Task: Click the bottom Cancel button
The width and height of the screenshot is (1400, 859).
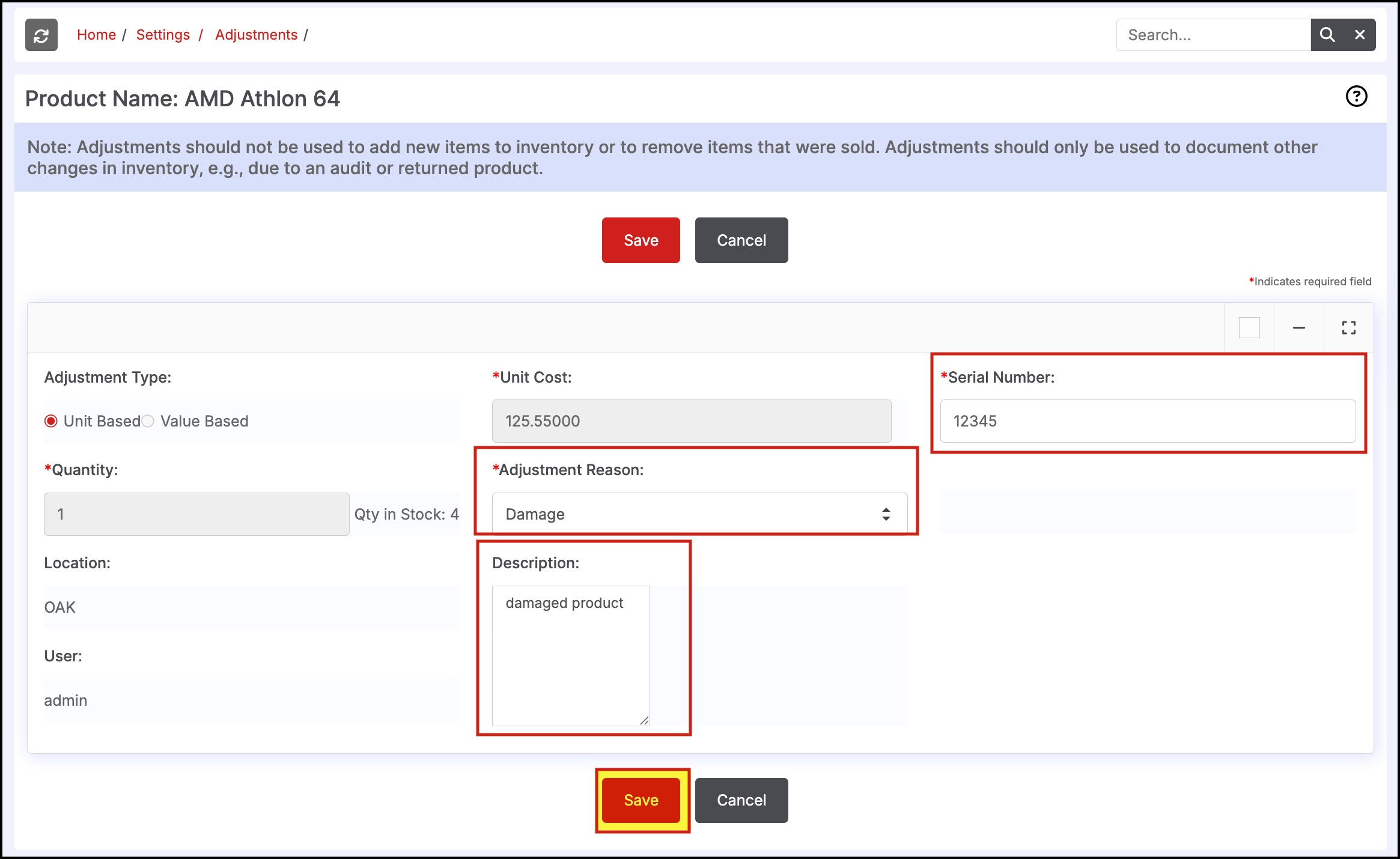Action: (x=741, y=800)
